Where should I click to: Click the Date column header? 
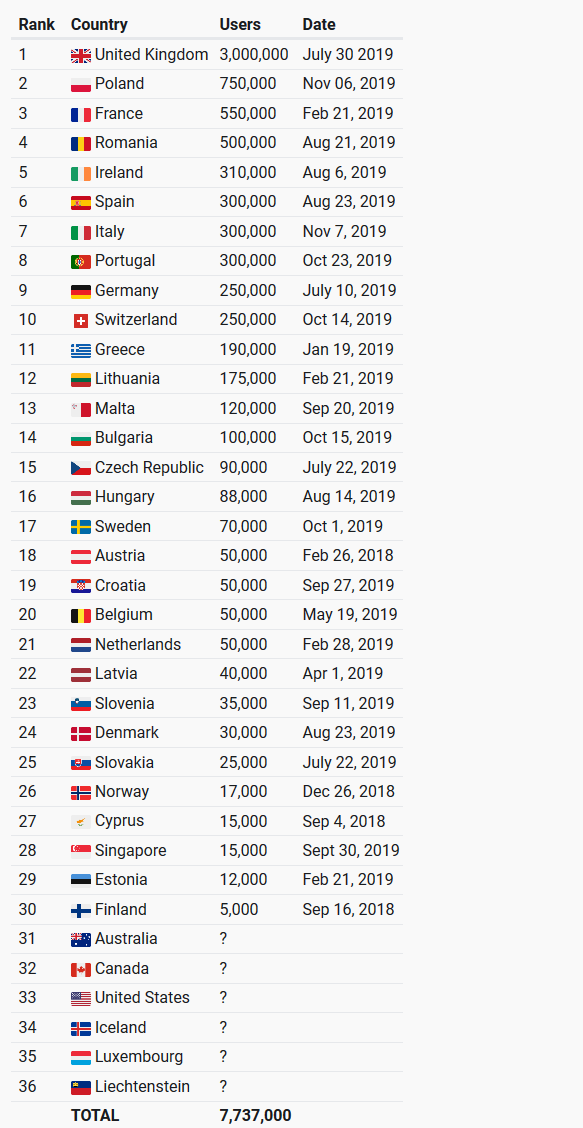click(x=319, y=24)
